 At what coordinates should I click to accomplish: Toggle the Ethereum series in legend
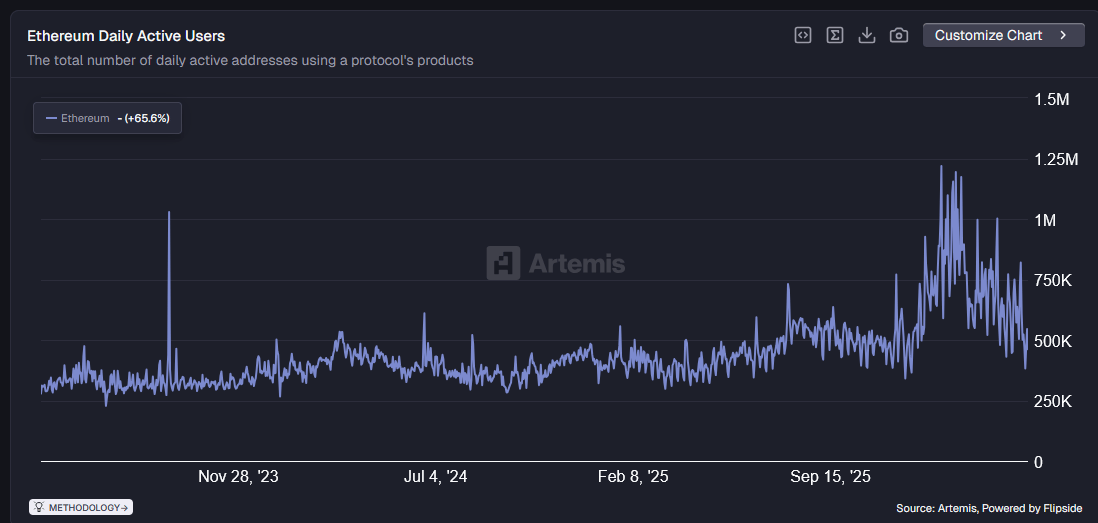[85, 118]
